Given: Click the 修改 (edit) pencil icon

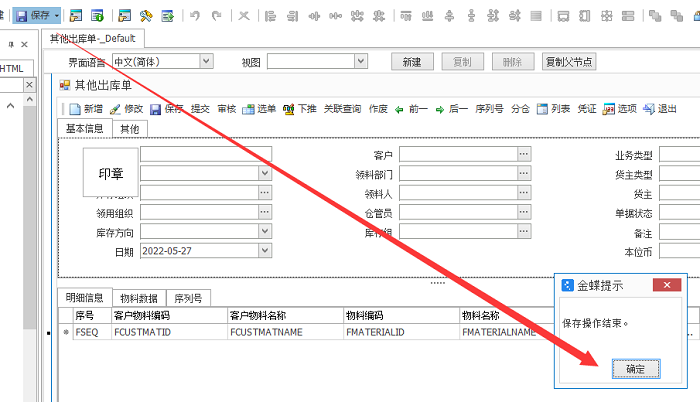Looking at the screenshot, I should (116, 109).
